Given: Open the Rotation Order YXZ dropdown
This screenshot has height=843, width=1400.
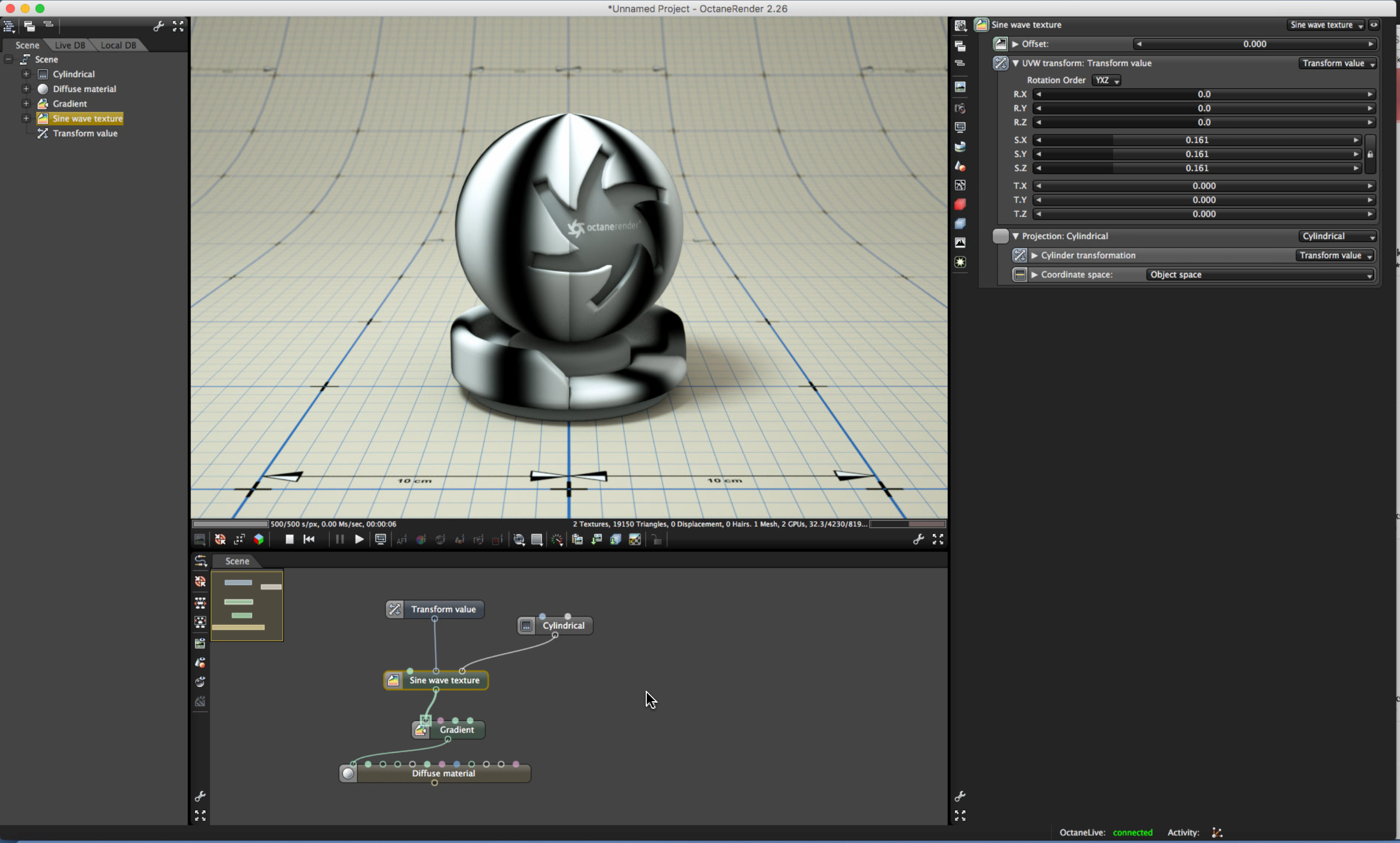Looking at the screenshot, I should [x=1106, y=80].
